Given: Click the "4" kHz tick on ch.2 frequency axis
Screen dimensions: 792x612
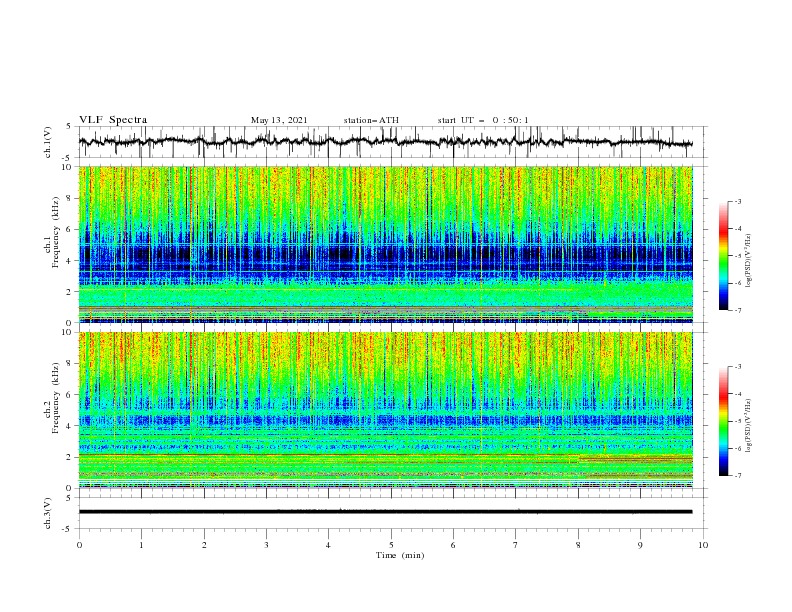Looking at the screenshot, I should [x=70, y=426].
